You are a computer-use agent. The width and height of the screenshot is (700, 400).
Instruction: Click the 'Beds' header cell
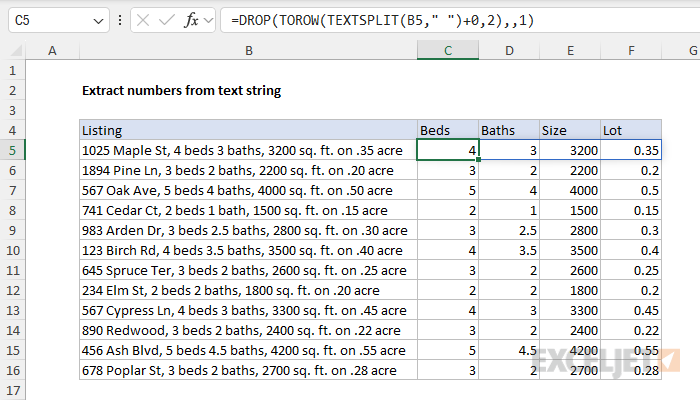point(448,130)
